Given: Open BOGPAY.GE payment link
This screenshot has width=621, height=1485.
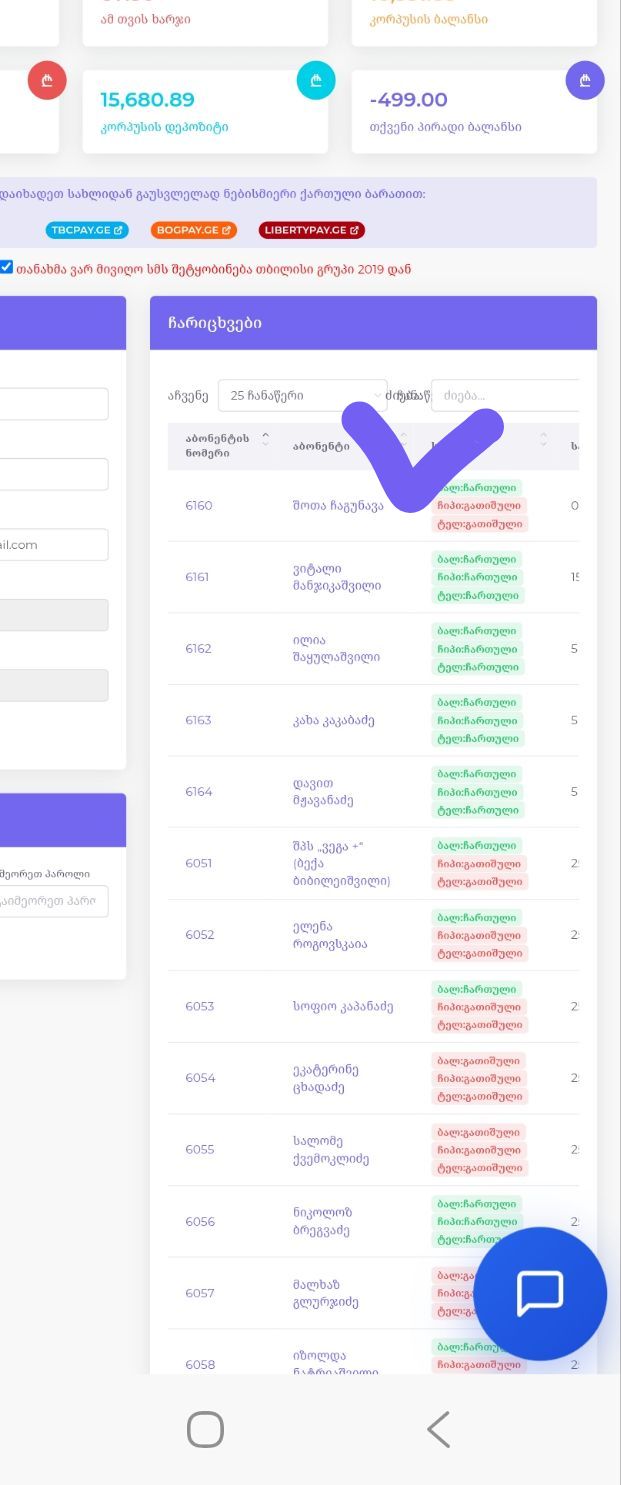Looking at the screenshot, I should click(x=194, y=230).
